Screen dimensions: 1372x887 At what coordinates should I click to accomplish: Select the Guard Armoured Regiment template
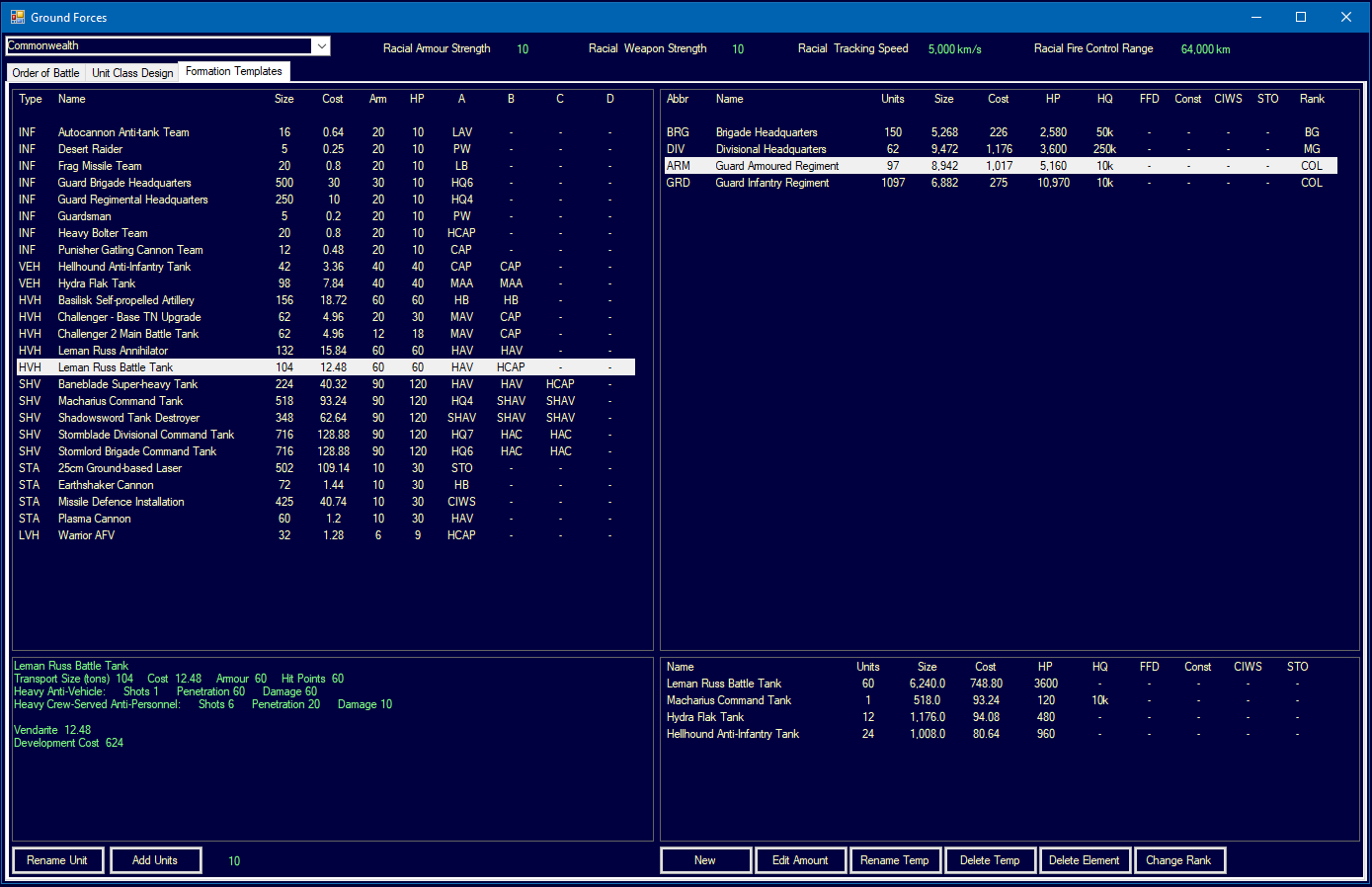pyautogui.click(x=1001, y=166)
